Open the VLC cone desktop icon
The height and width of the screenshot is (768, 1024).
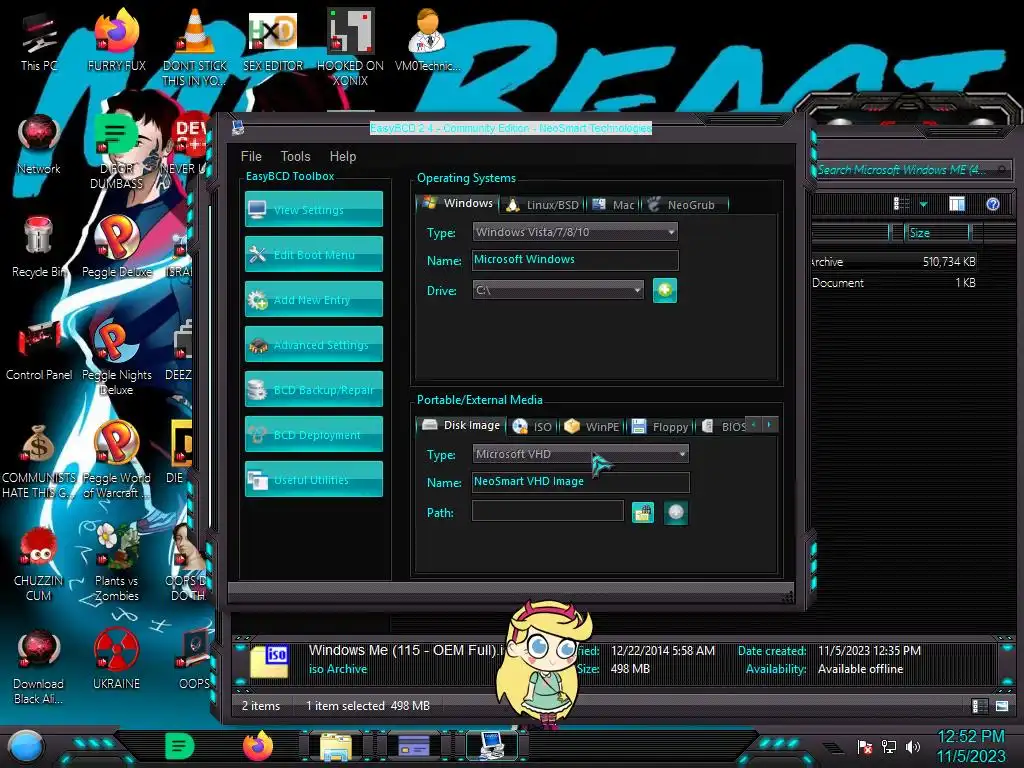point(195,47)
